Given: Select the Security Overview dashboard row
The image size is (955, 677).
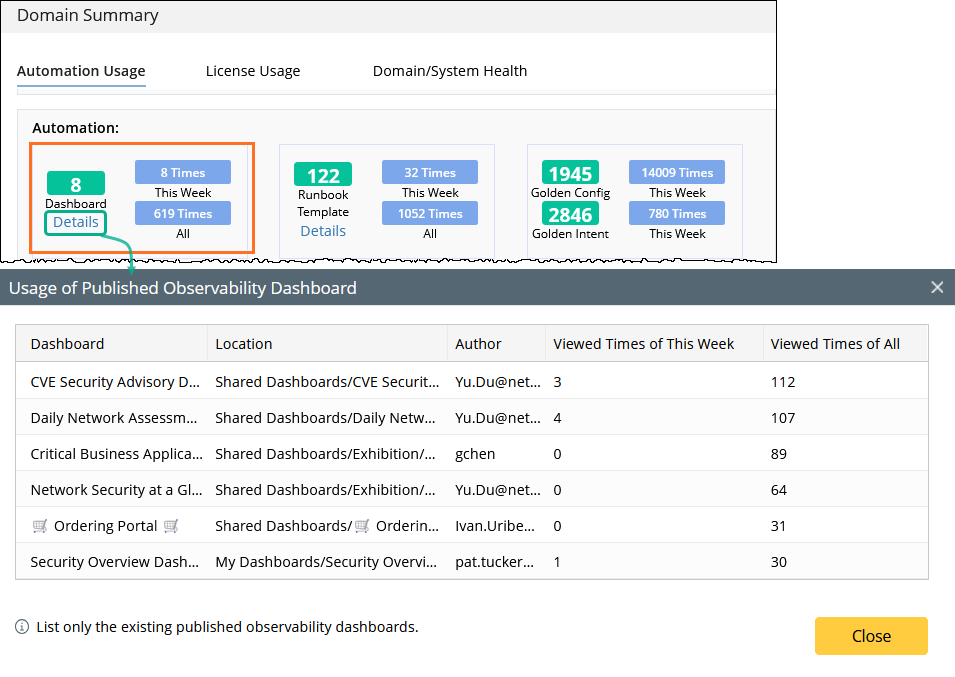Looking at the screenshot, I should point(115,561).
